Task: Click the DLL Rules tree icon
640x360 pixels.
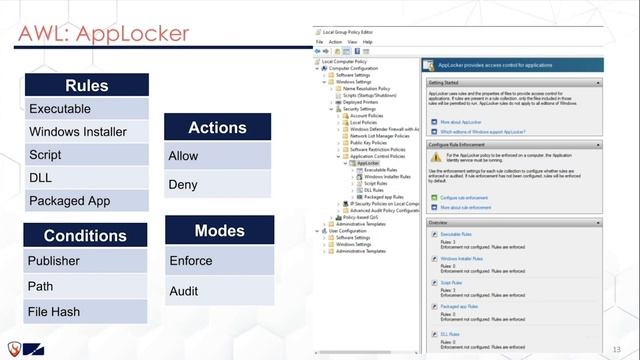Action: click(x=360, y=190)
